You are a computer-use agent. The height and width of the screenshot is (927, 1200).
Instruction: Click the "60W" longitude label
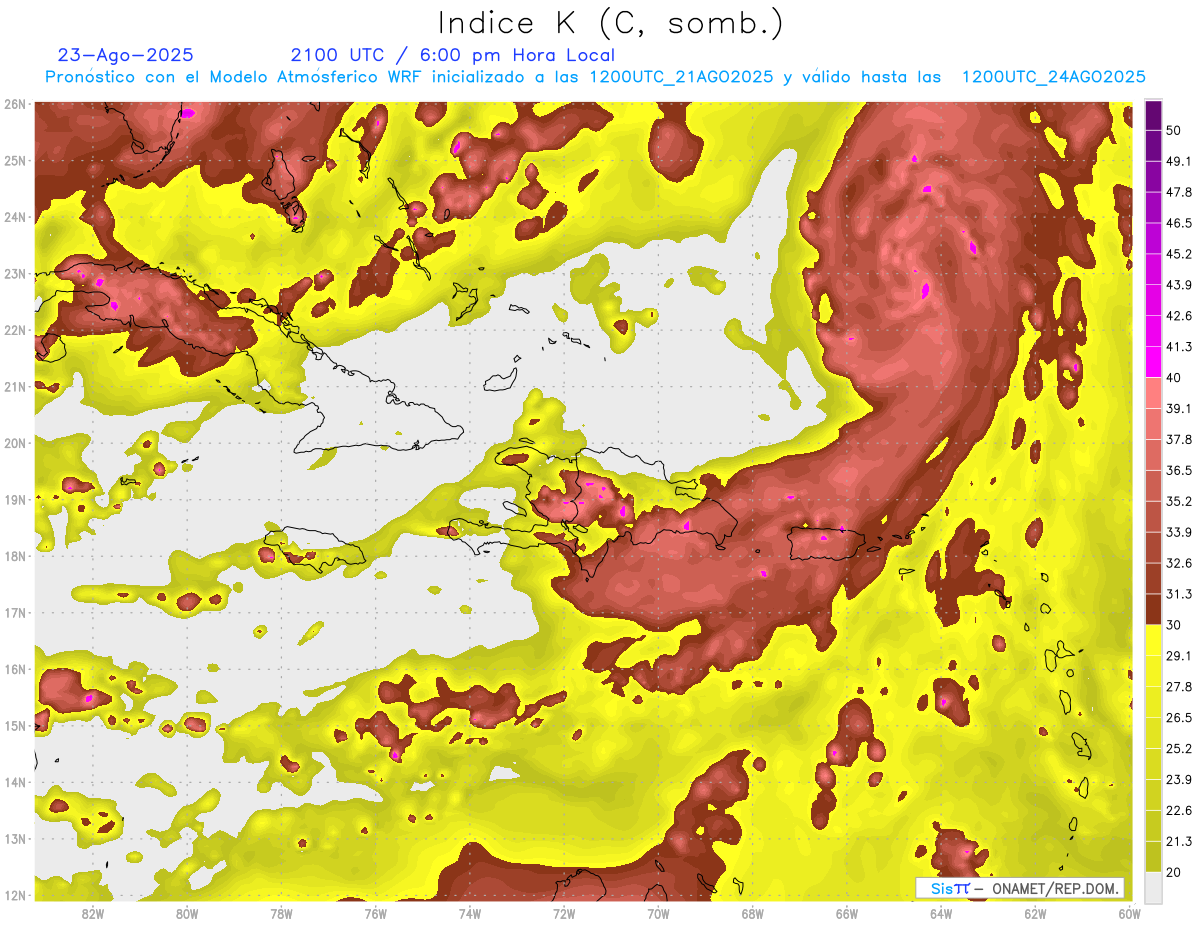click(x=1129, y=913)
